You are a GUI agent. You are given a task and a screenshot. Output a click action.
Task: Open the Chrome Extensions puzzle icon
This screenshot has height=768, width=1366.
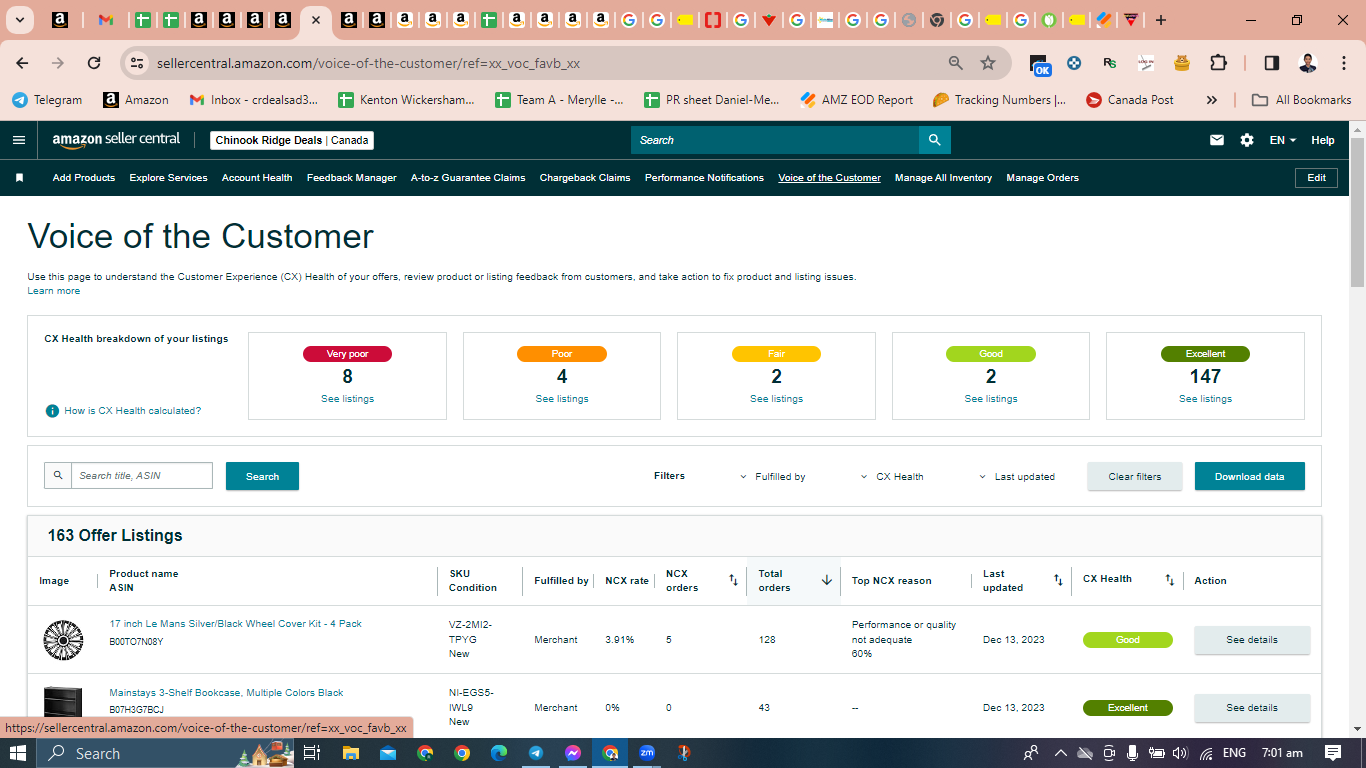tap(1218, 63)
